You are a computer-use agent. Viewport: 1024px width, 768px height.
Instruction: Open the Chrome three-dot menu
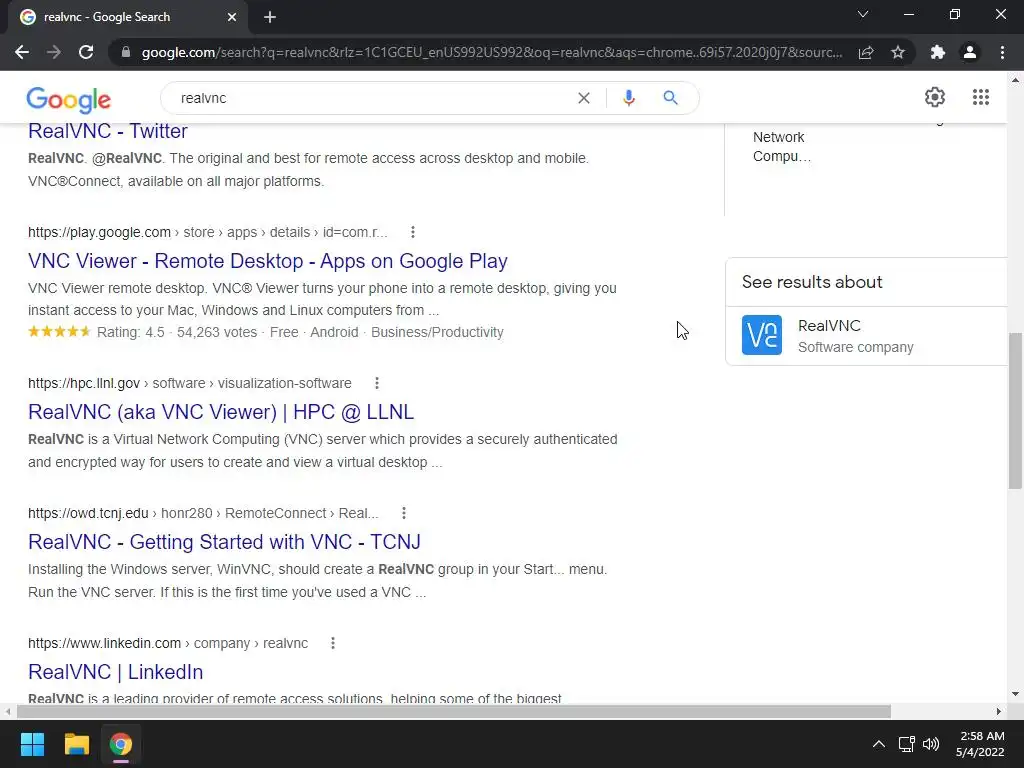1002,52
